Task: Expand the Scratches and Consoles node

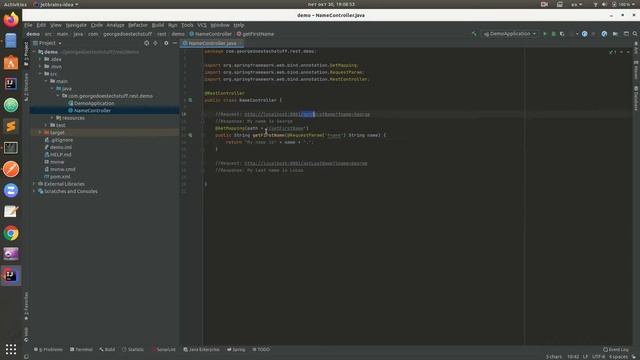Action: point(34,191)
